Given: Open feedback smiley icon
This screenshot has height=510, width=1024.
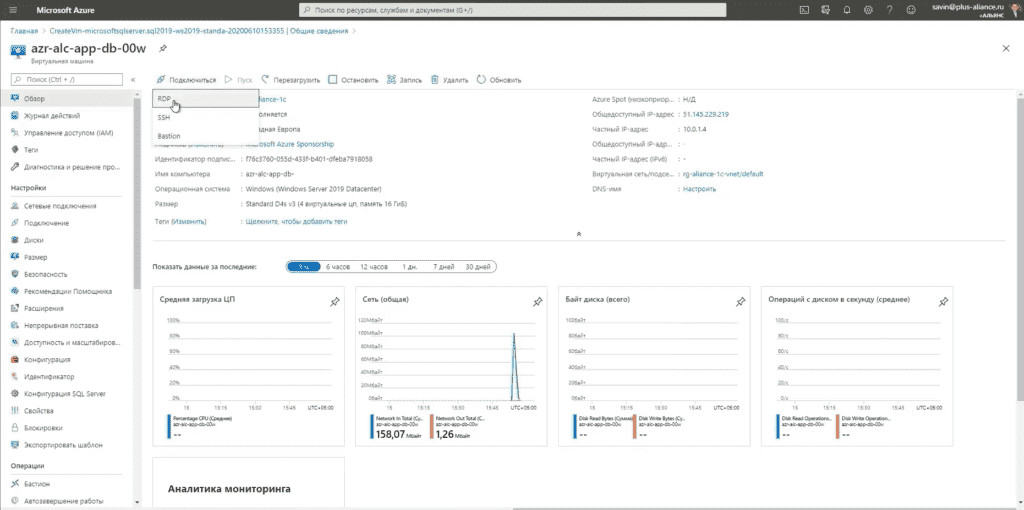Looking at the screenshot, I should [x=910, y=10].
